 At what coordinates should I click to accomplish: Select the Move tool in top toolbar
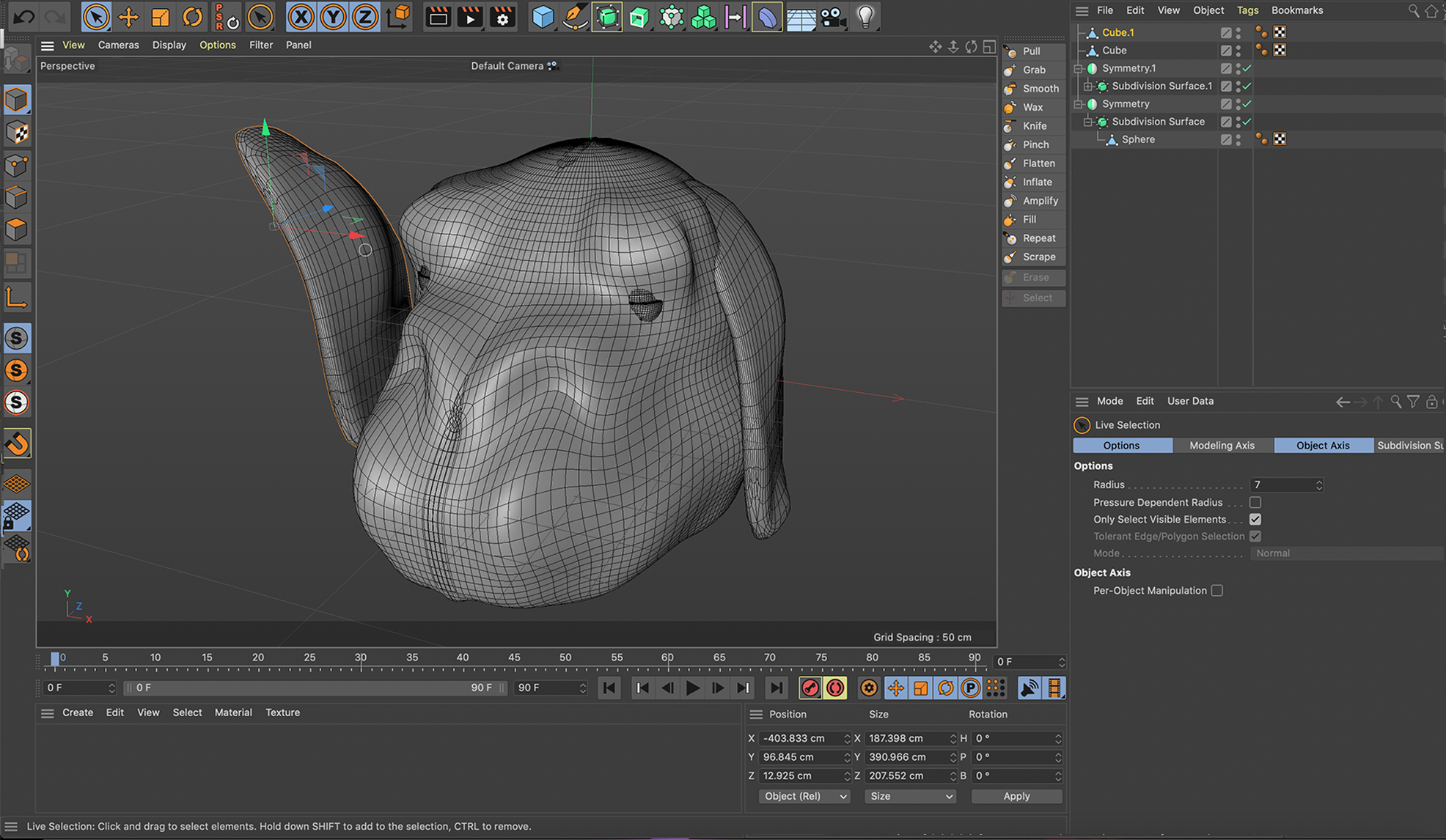[128, 17]
